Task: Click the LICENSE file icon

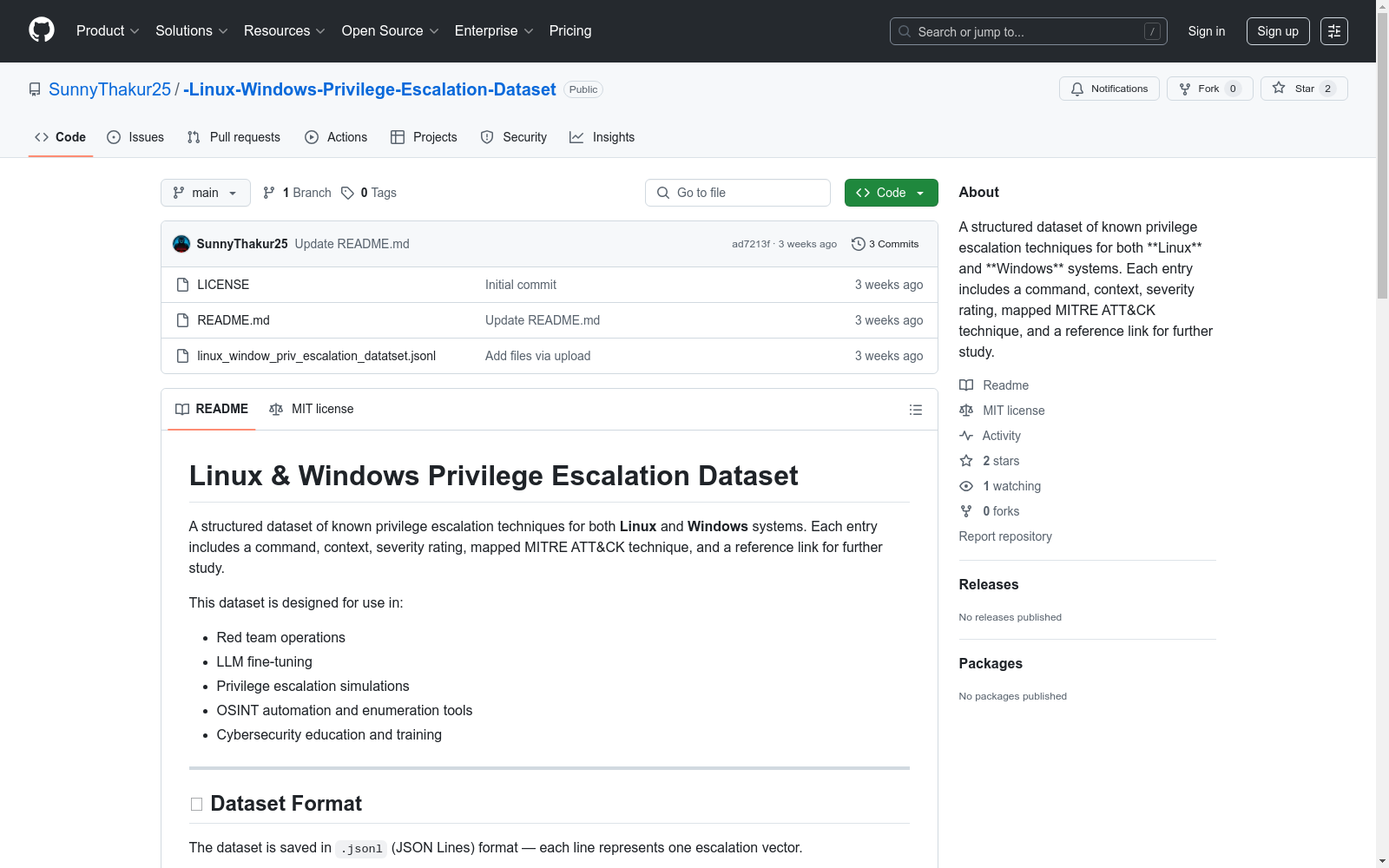Action: coord(182,285)
